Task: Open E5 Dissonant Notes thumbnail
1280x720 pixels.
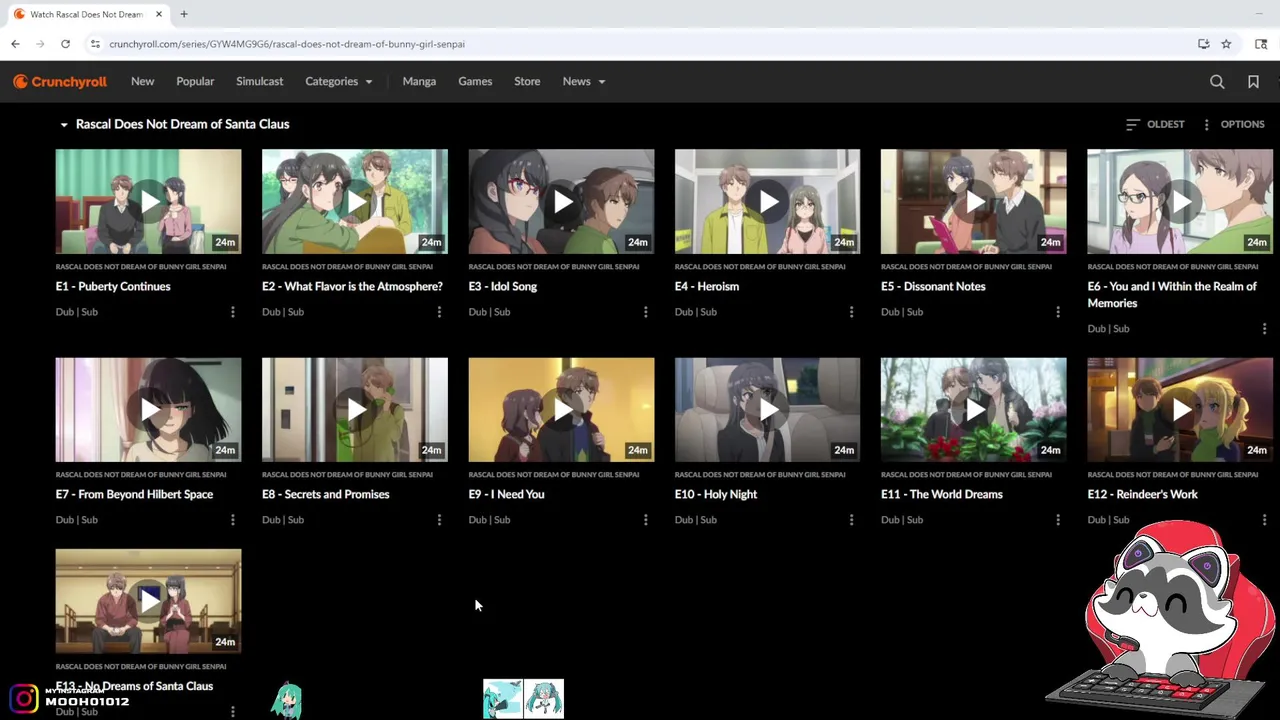Action: click(x=973, y=202)
